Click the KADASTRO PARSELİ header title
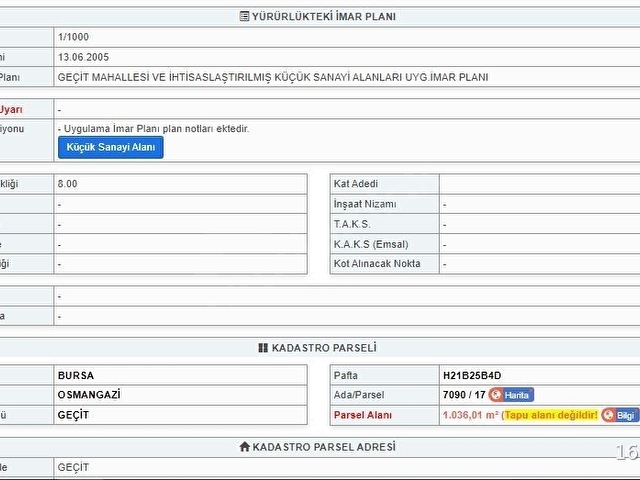Viewport: 640px width, 480px height. tap(324, 348)
